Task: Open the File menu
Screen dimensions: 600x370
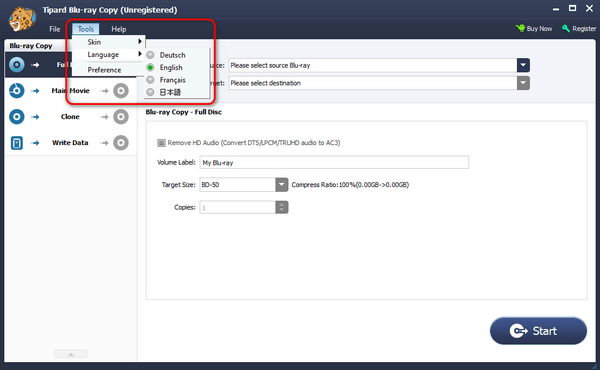Action: [x=55, y=29]
